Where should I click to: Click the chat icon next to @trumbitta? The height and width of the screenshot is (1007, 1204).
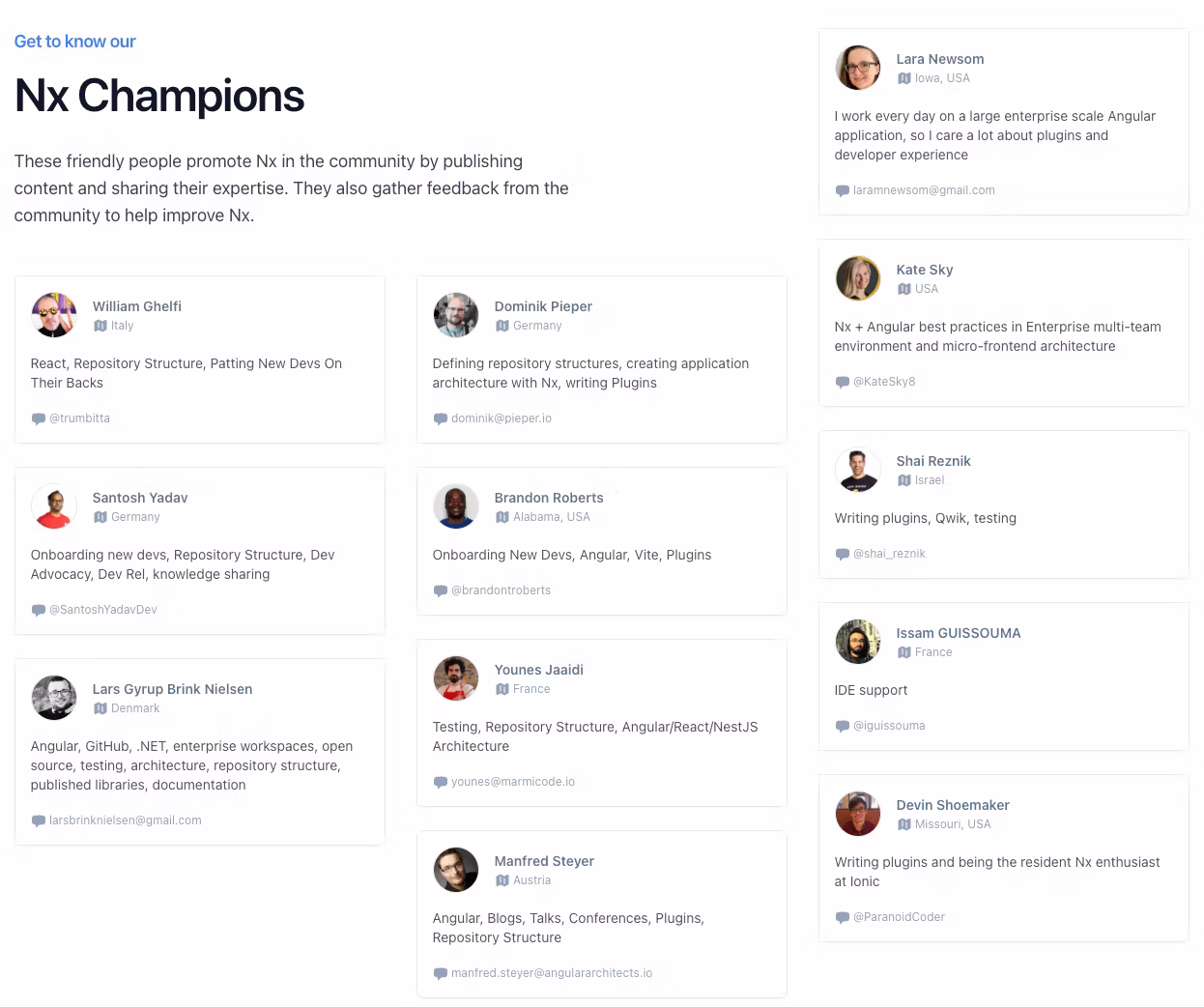[38, 418]
